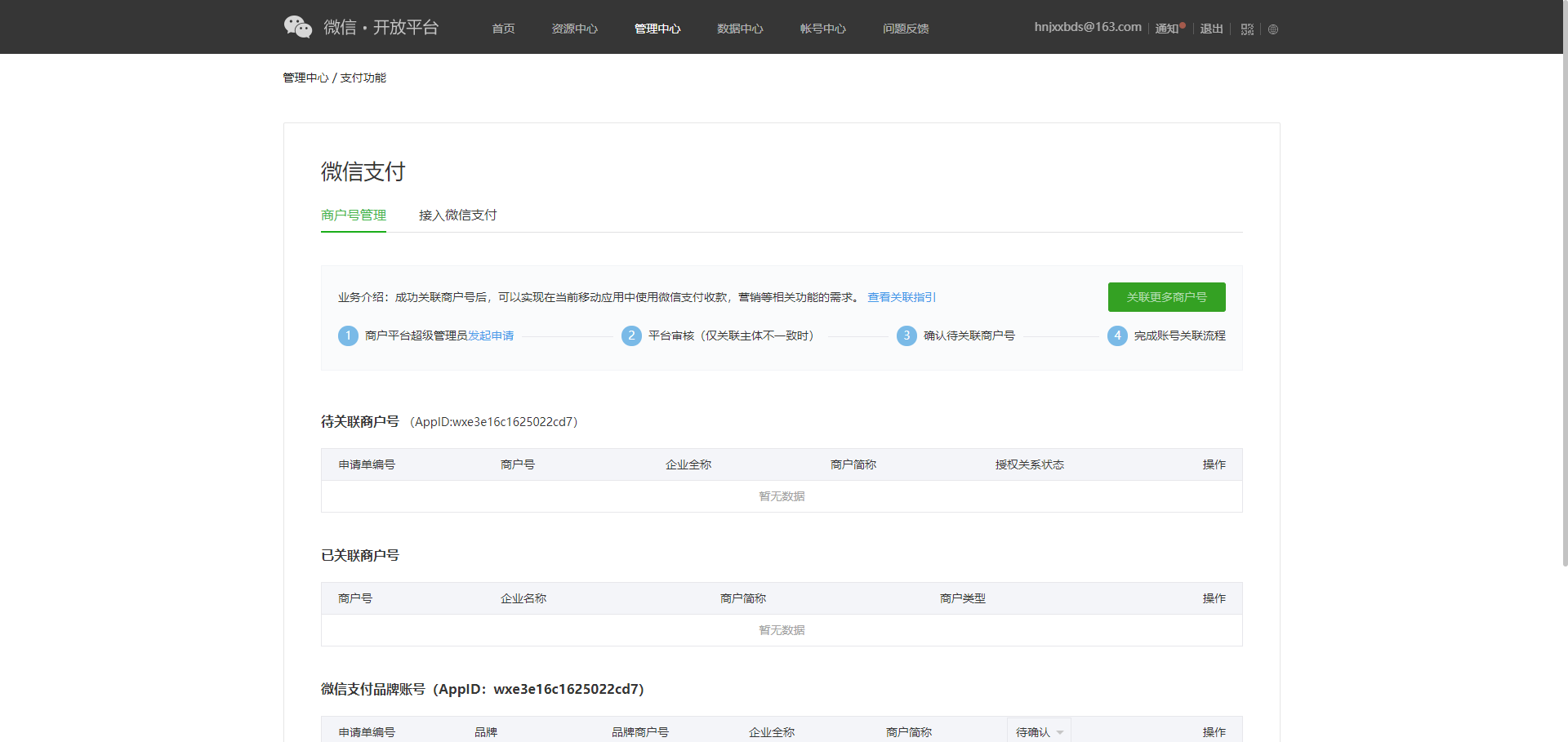Image resolution: width=1568 pixels, height=742 pixels.
Task: Click 暂无数据 in the 已关联商户号 table
Action: coord(782,630)
